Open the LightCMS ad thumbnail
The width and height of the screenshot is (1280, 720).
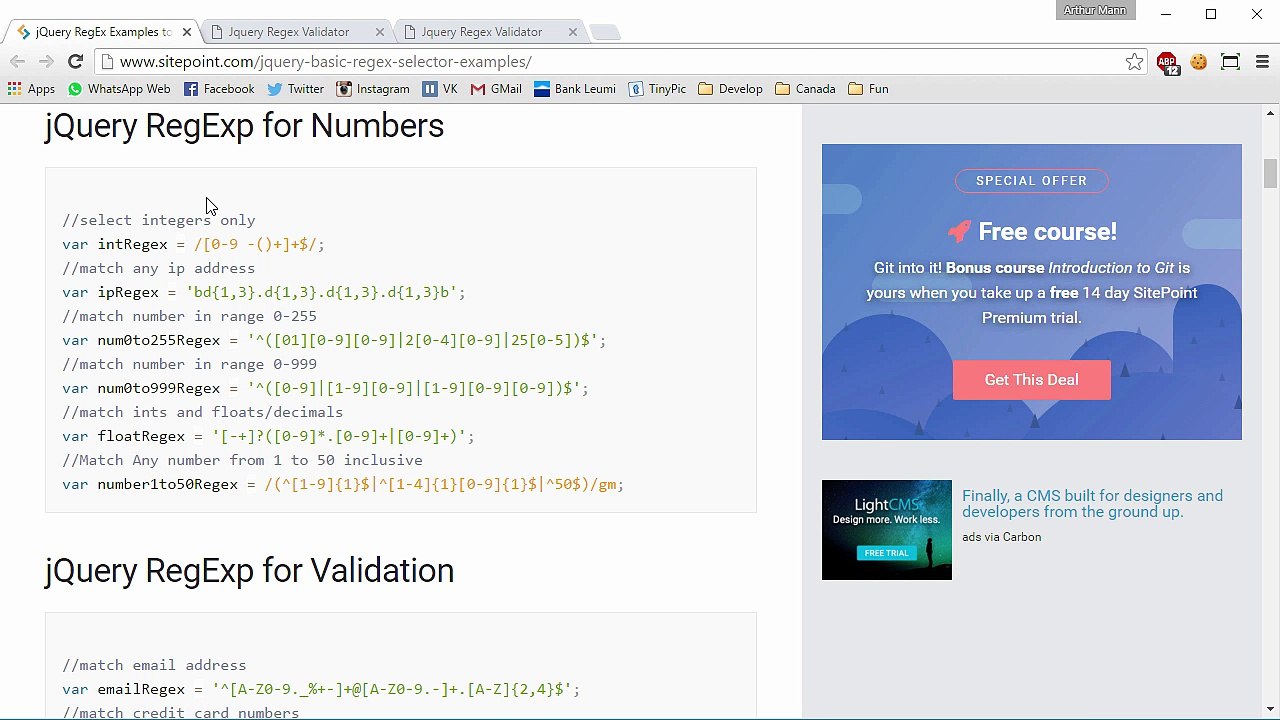tap(887, 530)
